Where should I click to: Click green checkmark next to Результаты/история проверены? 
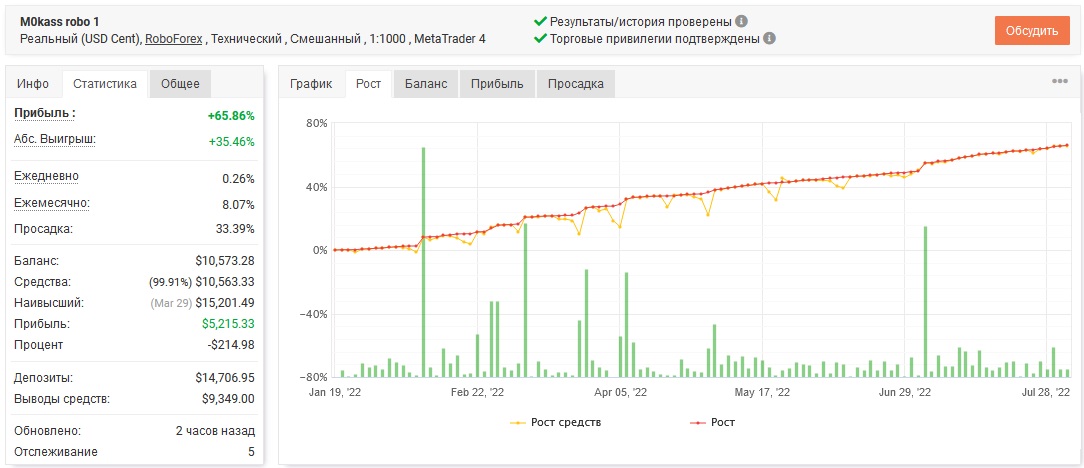(x=541, y=21)
